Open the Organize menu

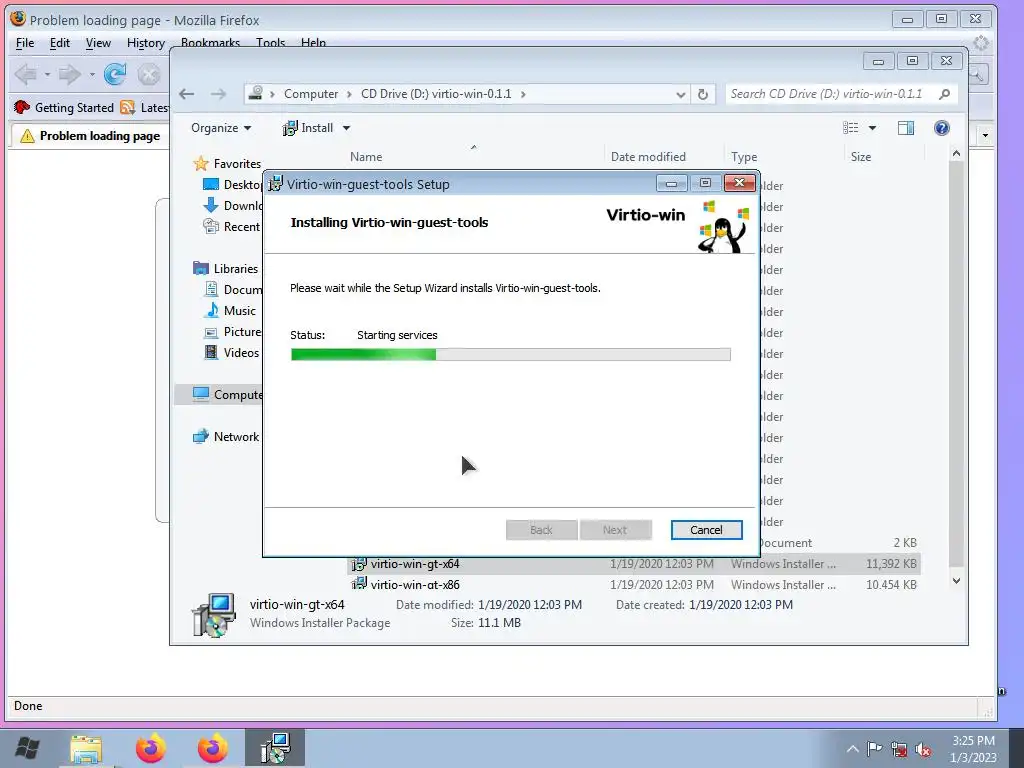(x=221, y=128)
